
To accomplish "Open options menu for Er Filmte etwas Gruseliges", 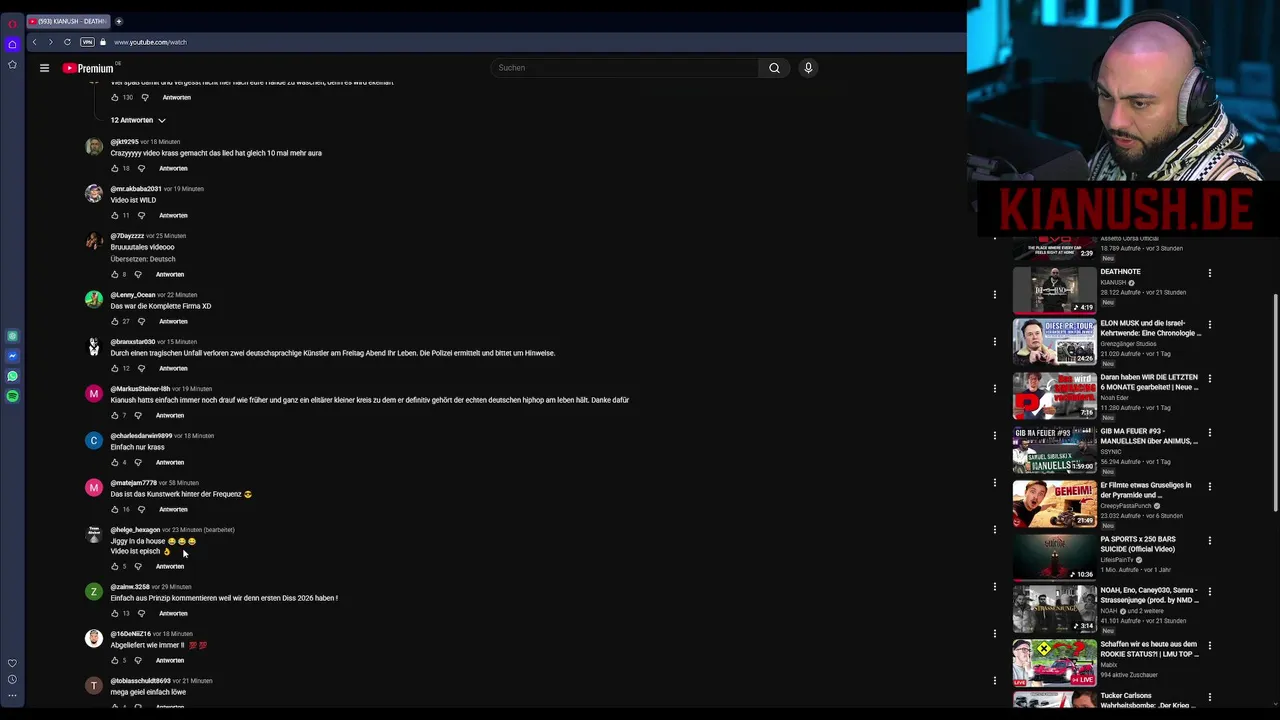I will pos(1209,487).
